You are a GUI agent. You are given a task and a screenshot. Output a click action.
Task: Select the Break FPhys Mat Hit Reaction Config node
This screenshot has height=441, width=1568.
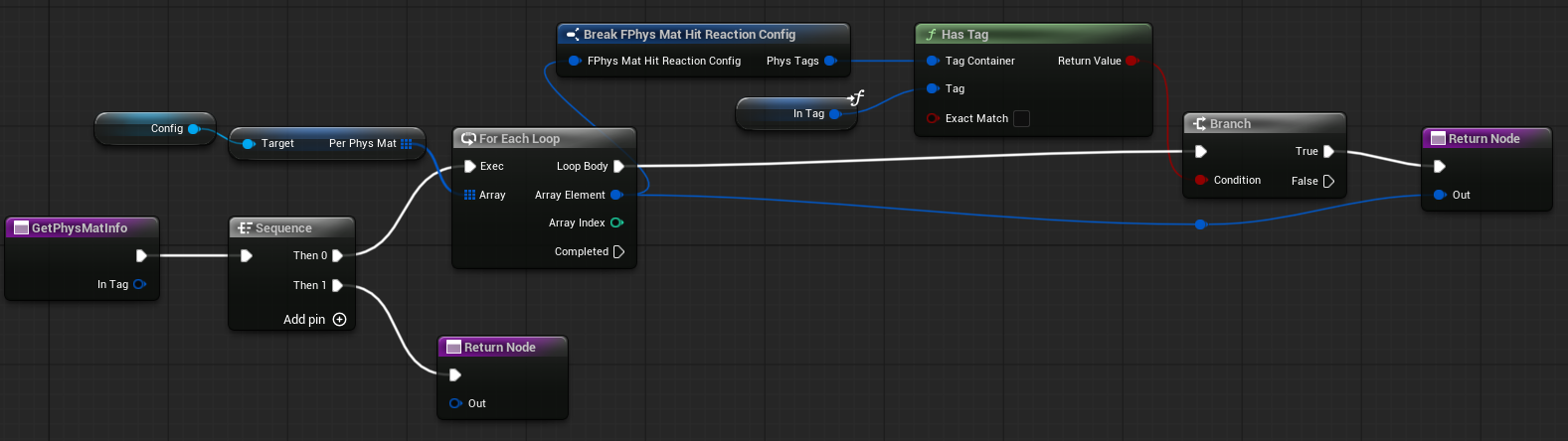(702, 35)
